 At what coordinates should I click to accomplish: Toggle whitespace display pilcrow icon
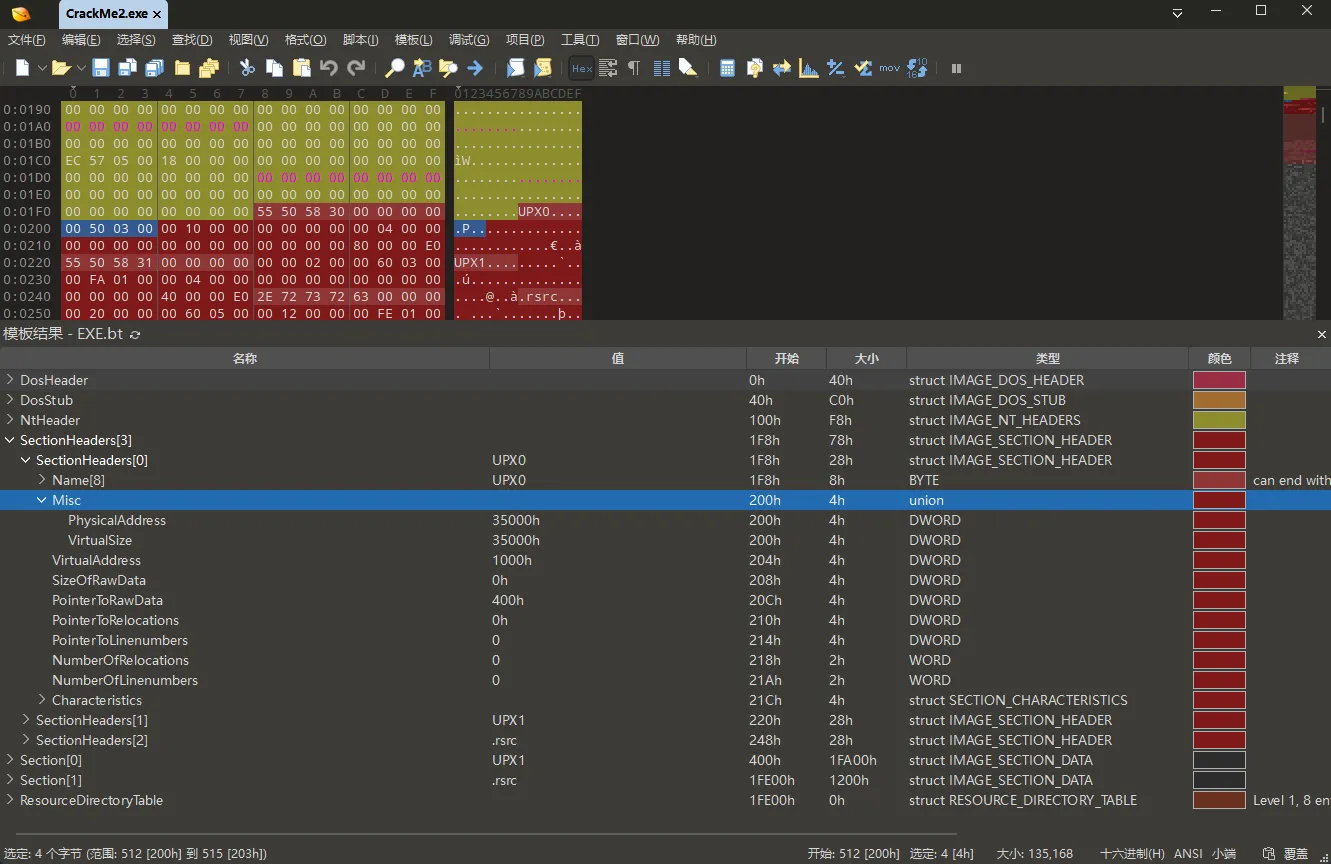[x=634, y=68]
